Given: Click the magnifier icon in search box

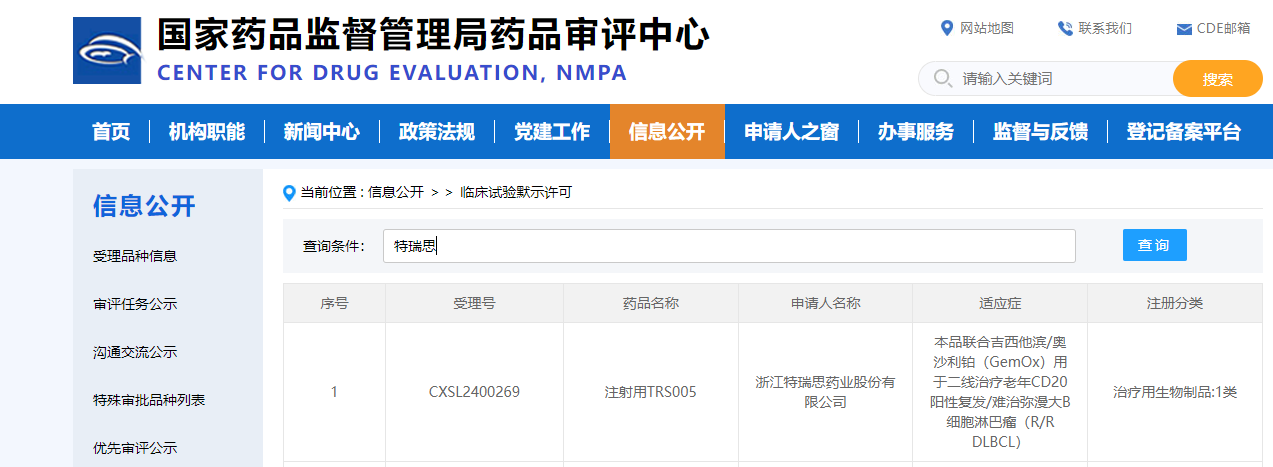Looking at the screenshot, I should point(941,78).
